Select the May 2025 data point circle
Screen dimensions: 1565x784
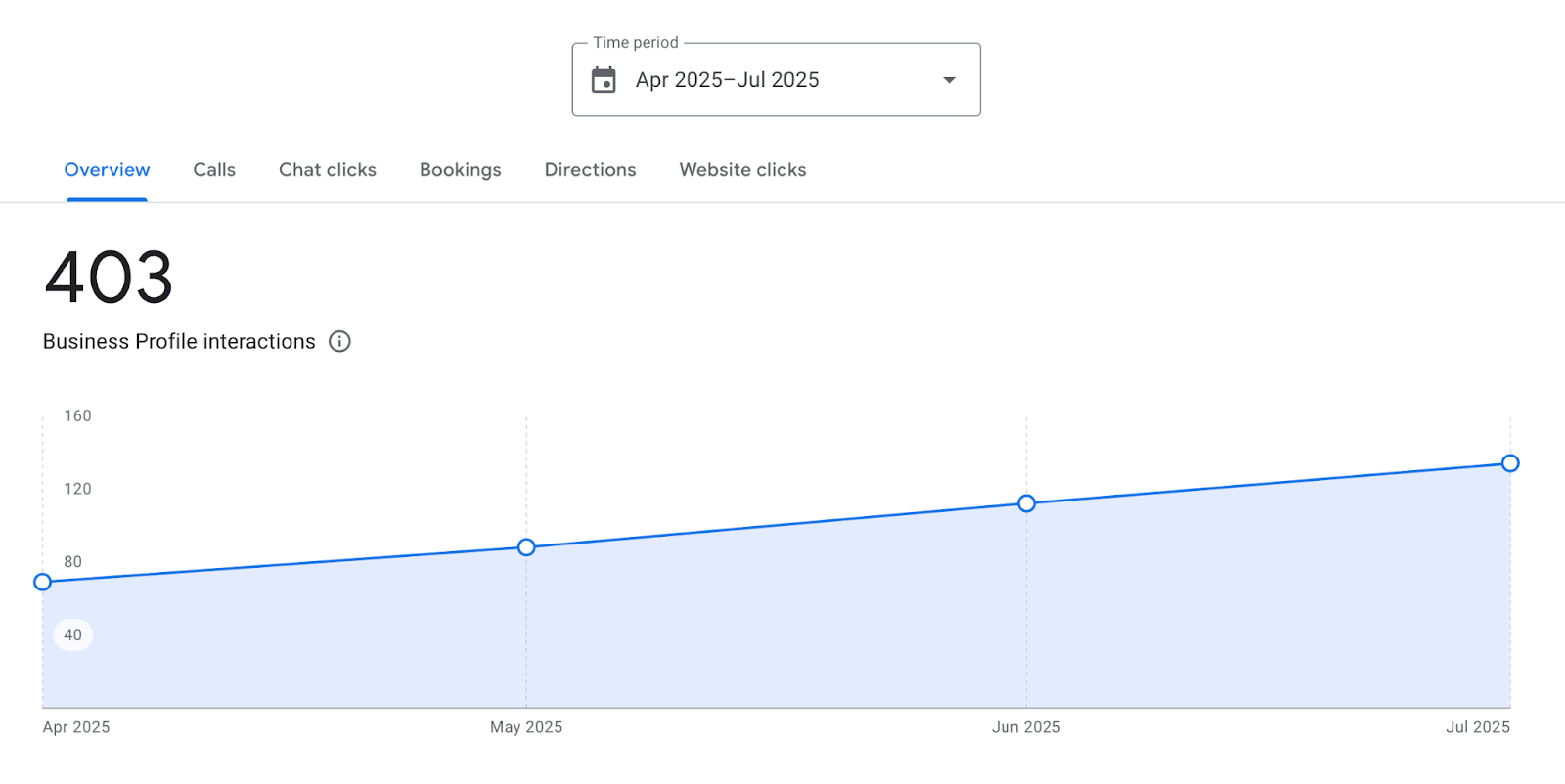point(526,547)
